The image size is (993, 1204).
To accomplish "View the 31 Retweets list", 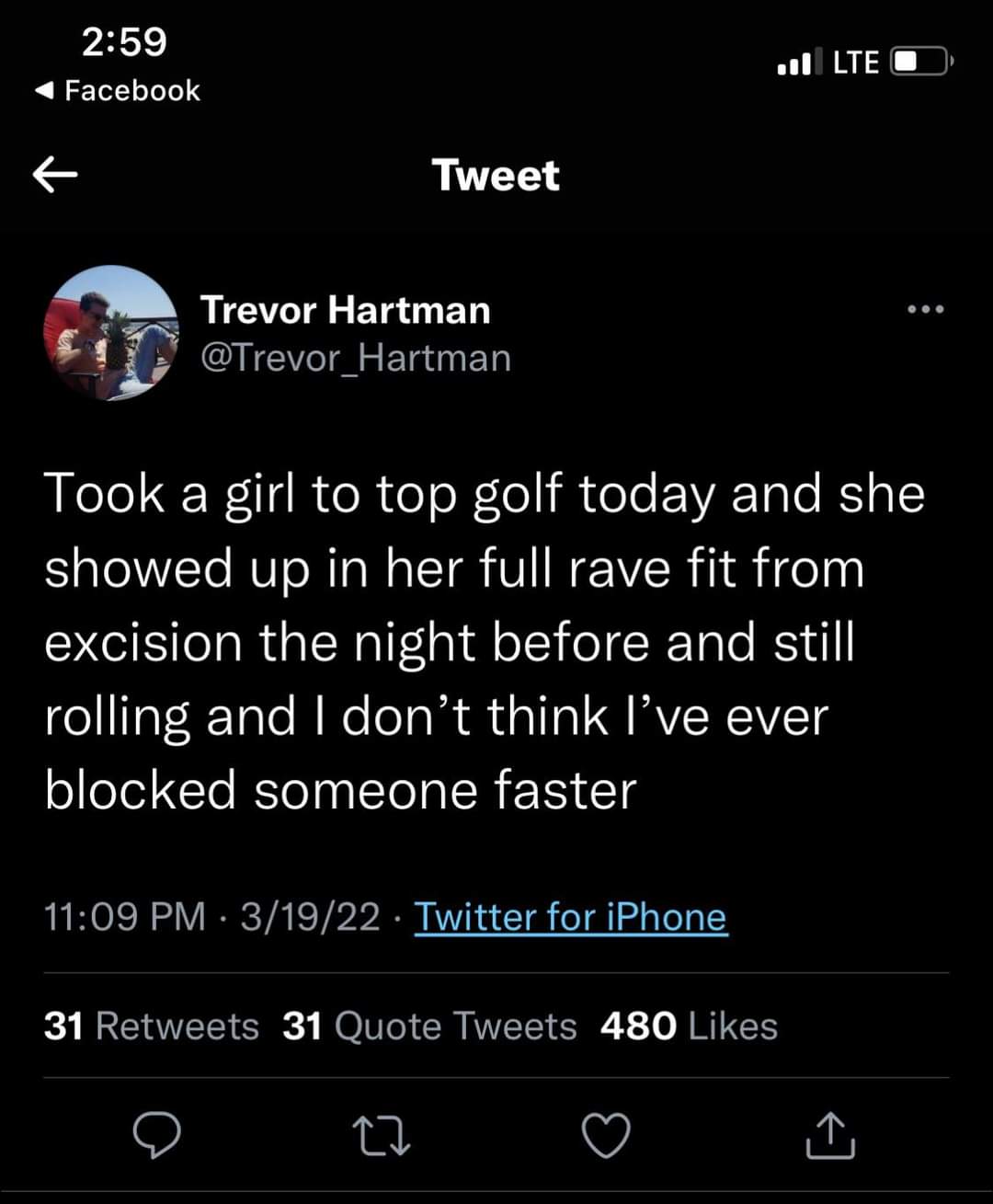I will (152, 1026).
